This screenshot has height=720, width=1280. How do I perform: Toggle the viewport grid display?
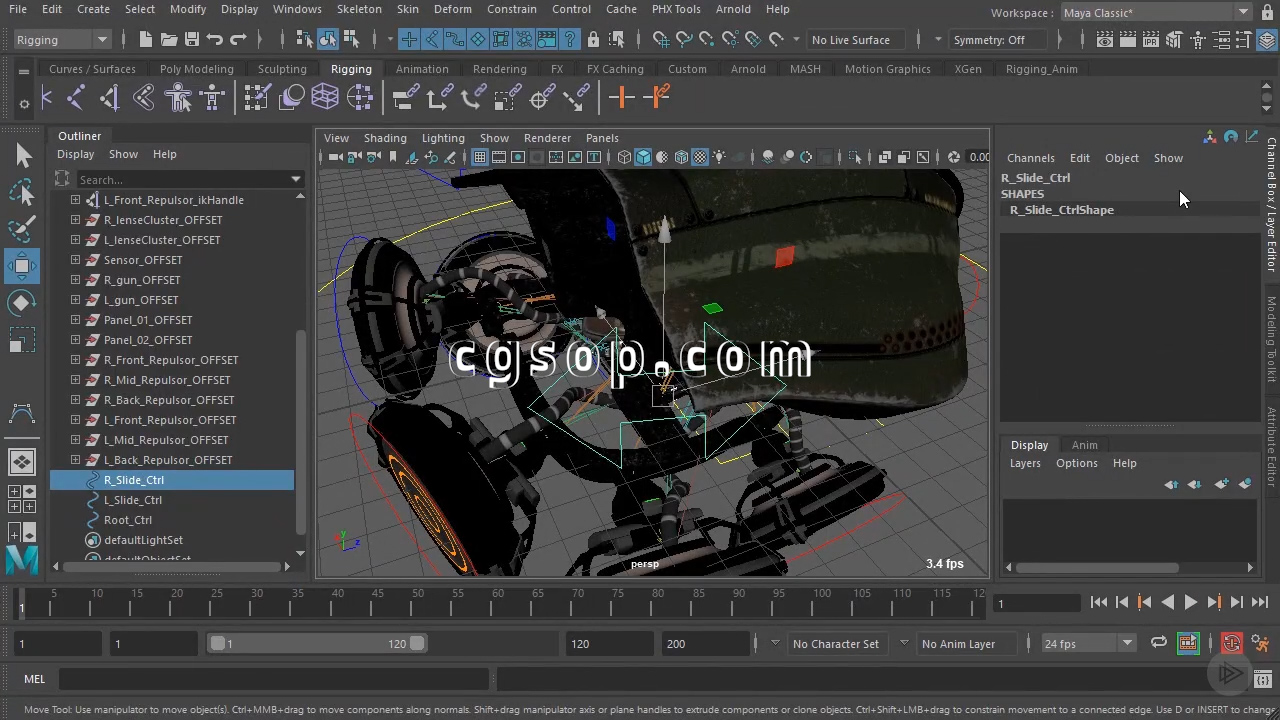tap(480, 157)
